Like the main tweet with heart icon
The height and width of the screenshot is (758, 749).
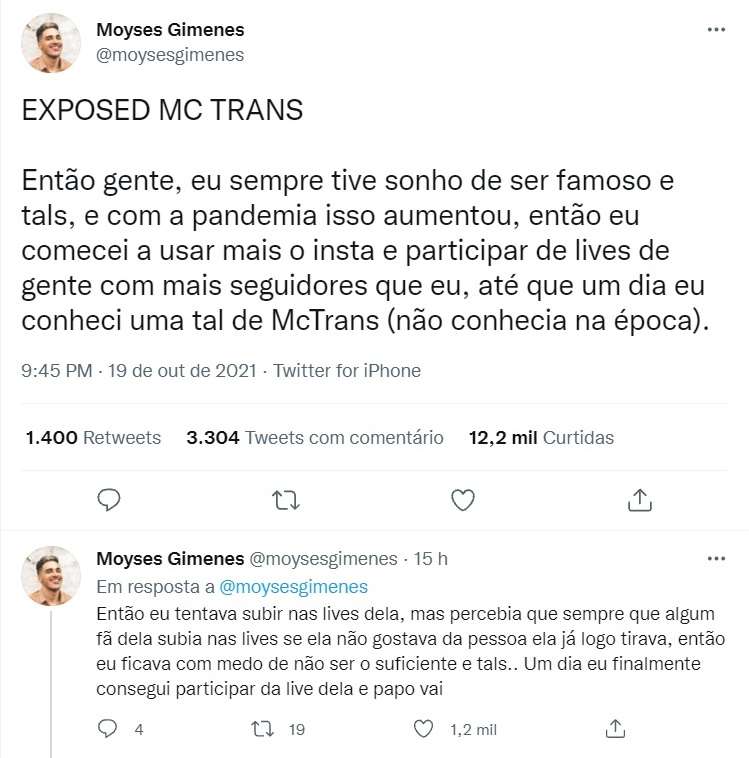tap(462, 499)
